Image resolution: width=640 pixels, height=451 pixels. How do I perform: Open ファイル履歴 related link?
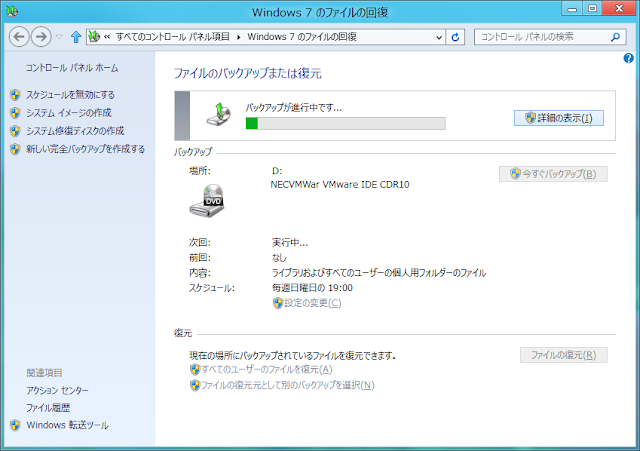pos(48,408)
